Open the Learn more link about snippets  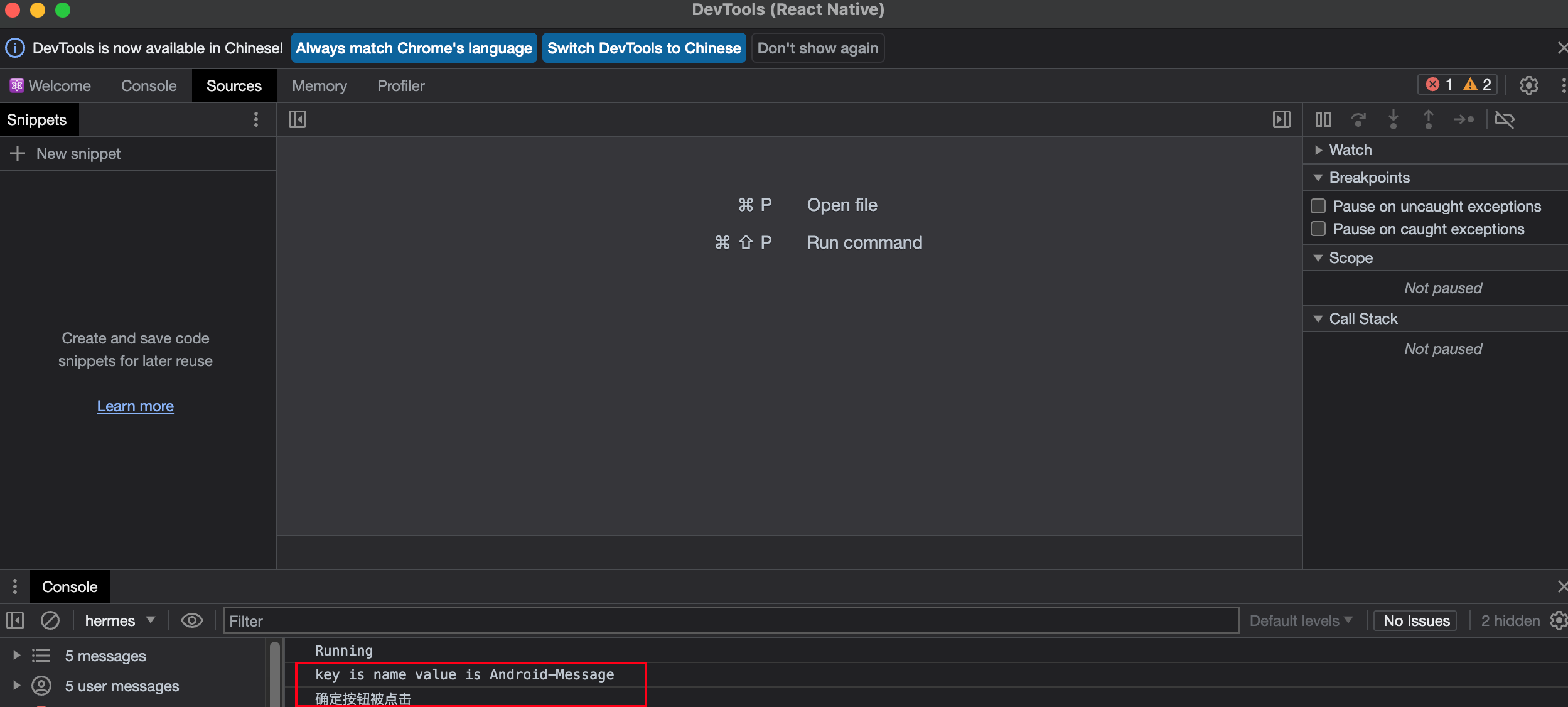(x=135, y=406)
